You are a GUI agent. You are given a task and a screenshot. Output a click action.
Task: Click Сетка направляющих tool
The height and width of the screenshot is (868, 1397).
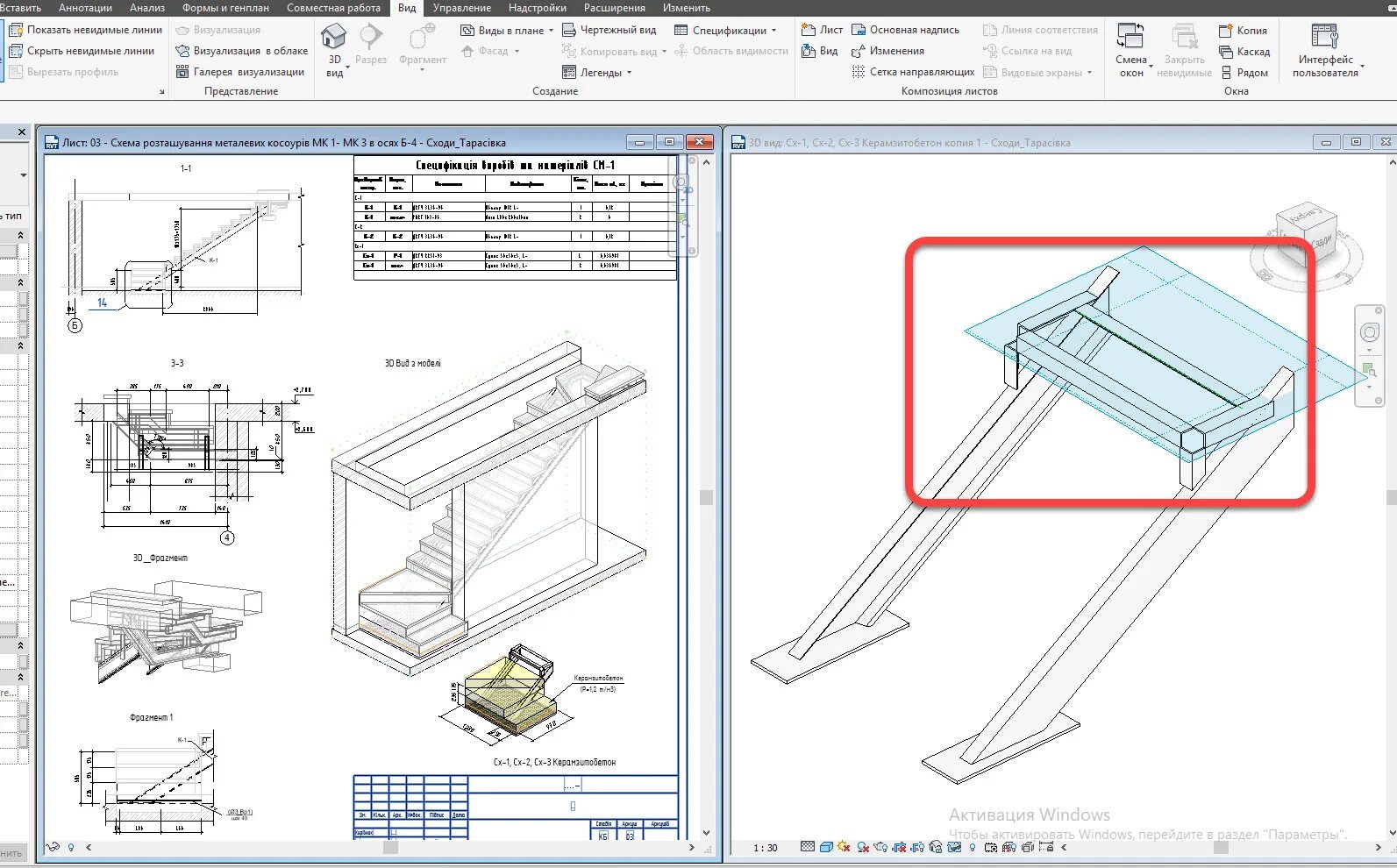pos(913,72)
